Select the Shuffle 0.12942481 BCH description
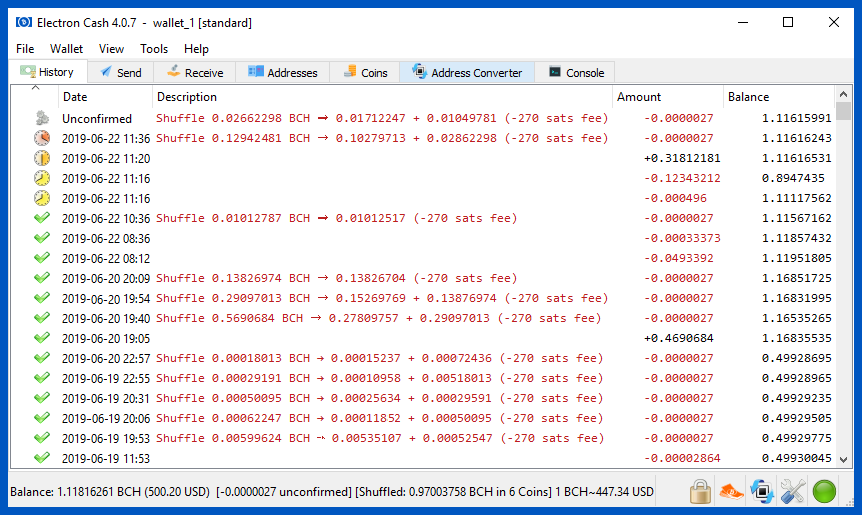 (x=382, y=138)
